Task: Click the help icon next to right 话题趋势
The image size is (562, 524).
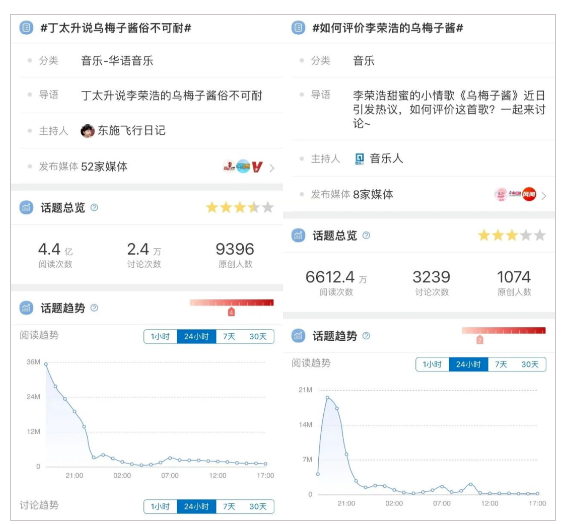Action: click(366, 335)
